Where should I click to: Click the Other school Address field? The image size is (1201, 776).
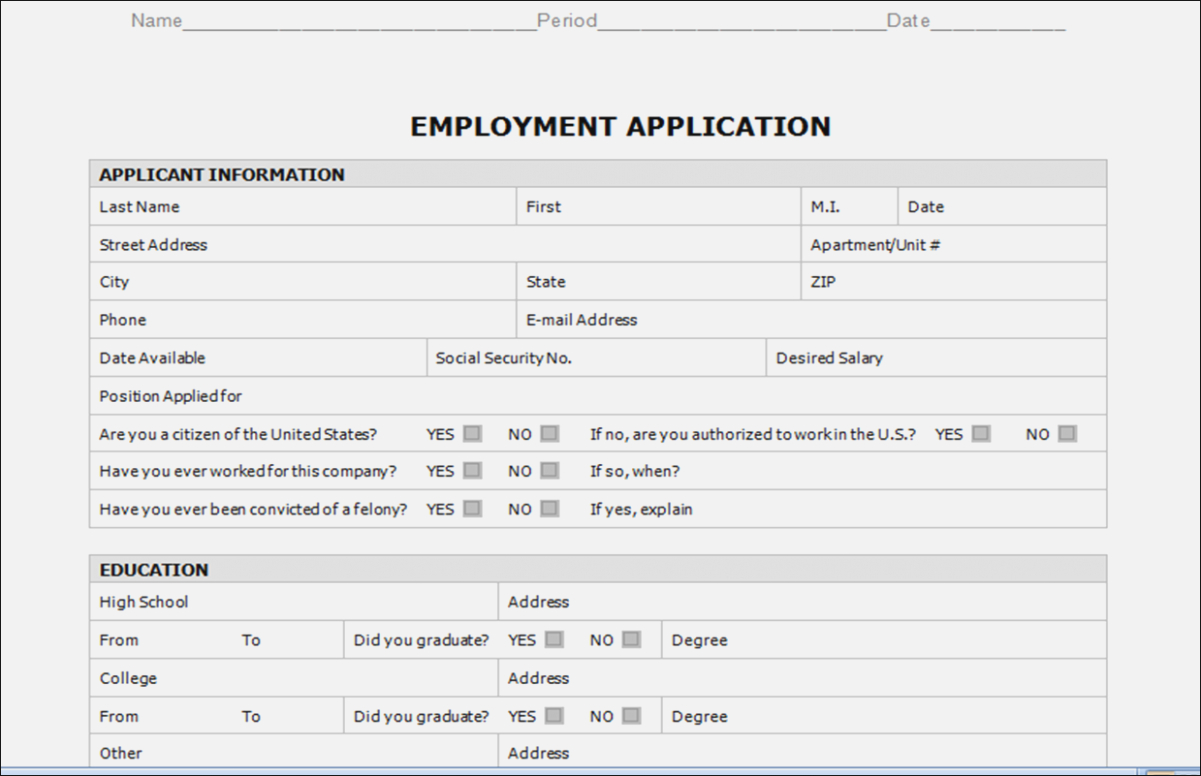coord(803,752)
